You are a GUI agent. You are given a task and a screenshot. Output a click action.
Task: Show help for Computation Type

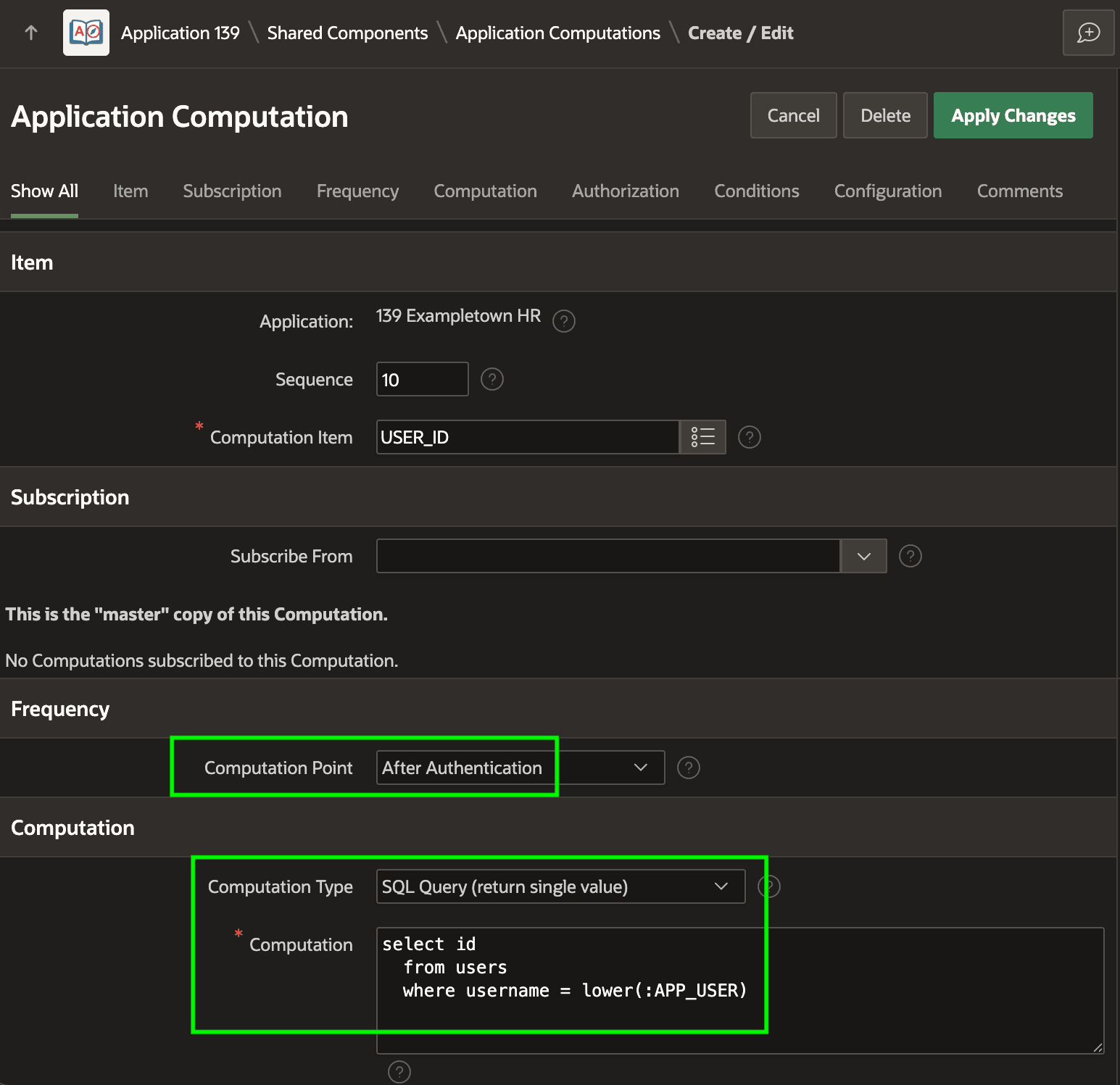click(769, 886)
